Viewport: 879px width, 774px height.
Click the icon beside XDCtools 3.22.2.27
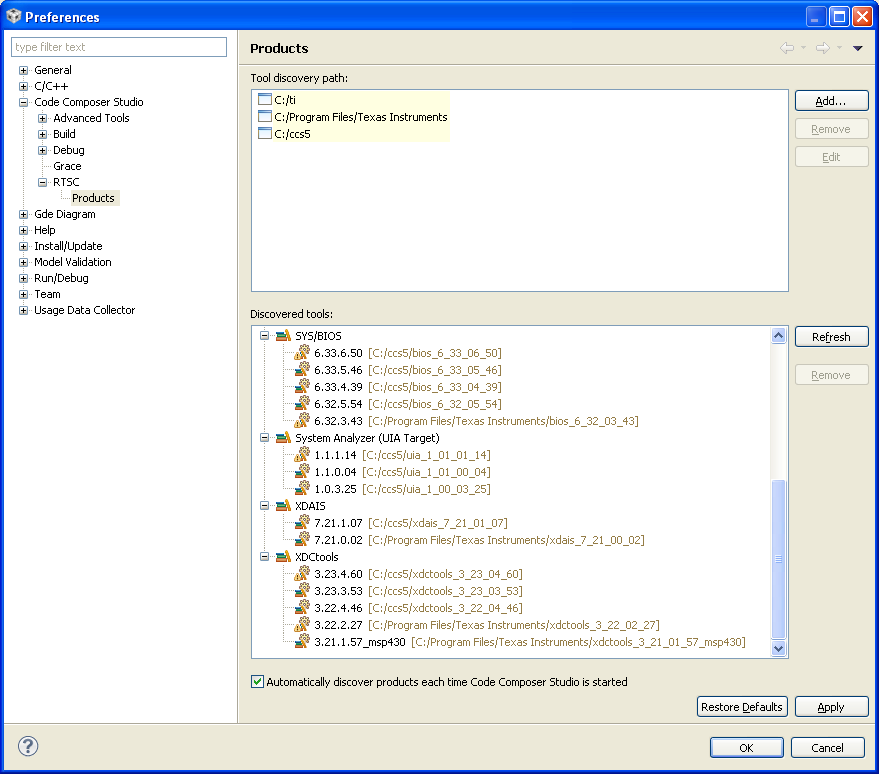[302, 624]
